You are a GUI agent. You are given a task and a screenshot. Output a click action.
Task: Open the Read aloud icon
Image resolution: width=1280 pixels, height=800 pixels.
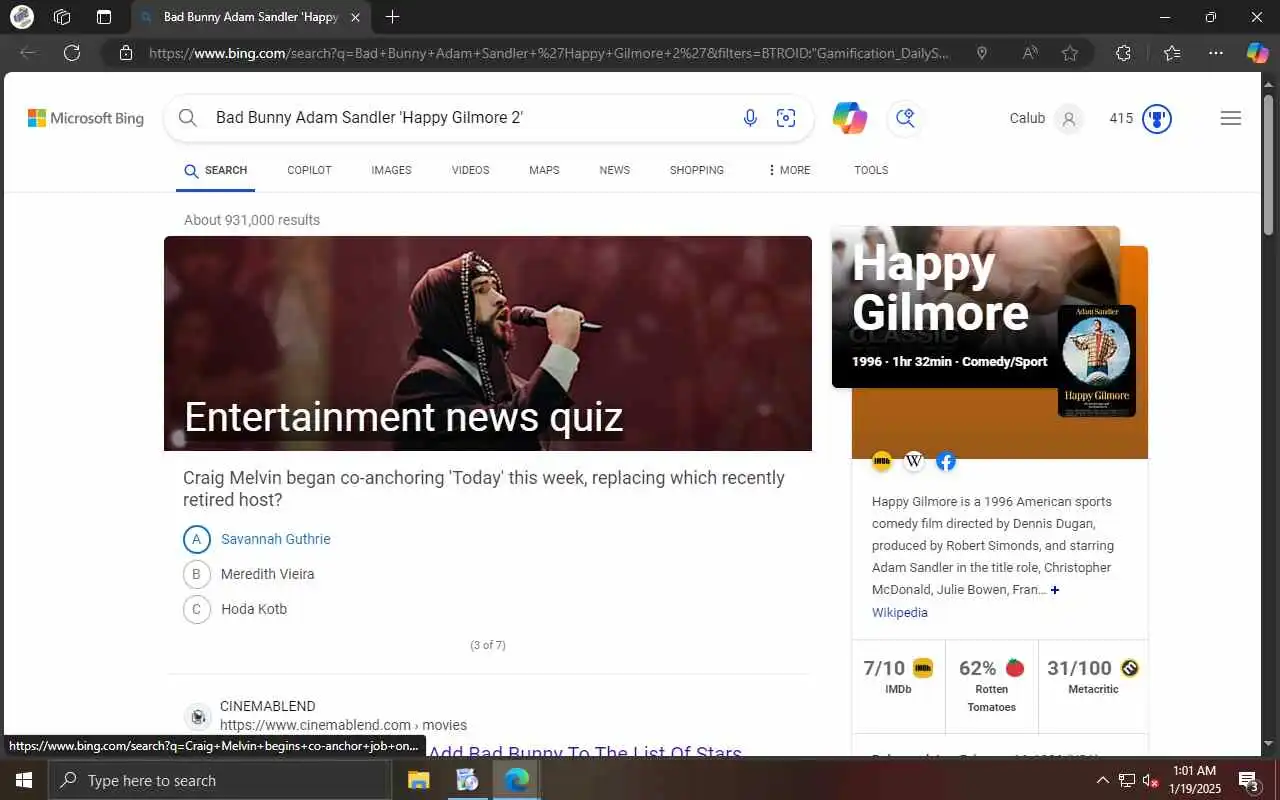coord(1030,53)
